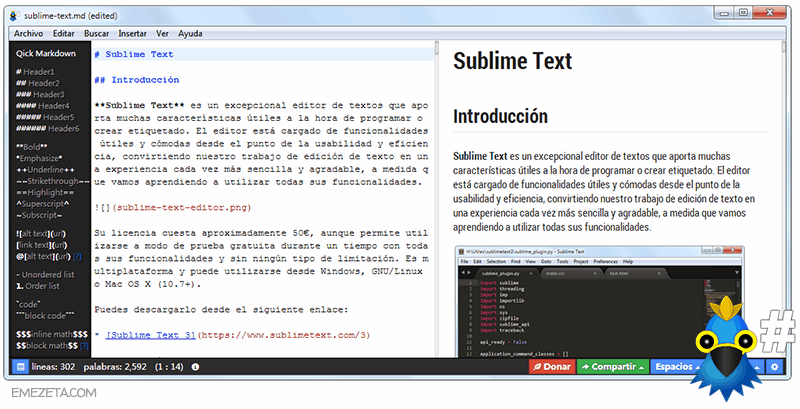
Task: Open the Archivo menu
Action: pyautogui.click(x=28, y=34)
